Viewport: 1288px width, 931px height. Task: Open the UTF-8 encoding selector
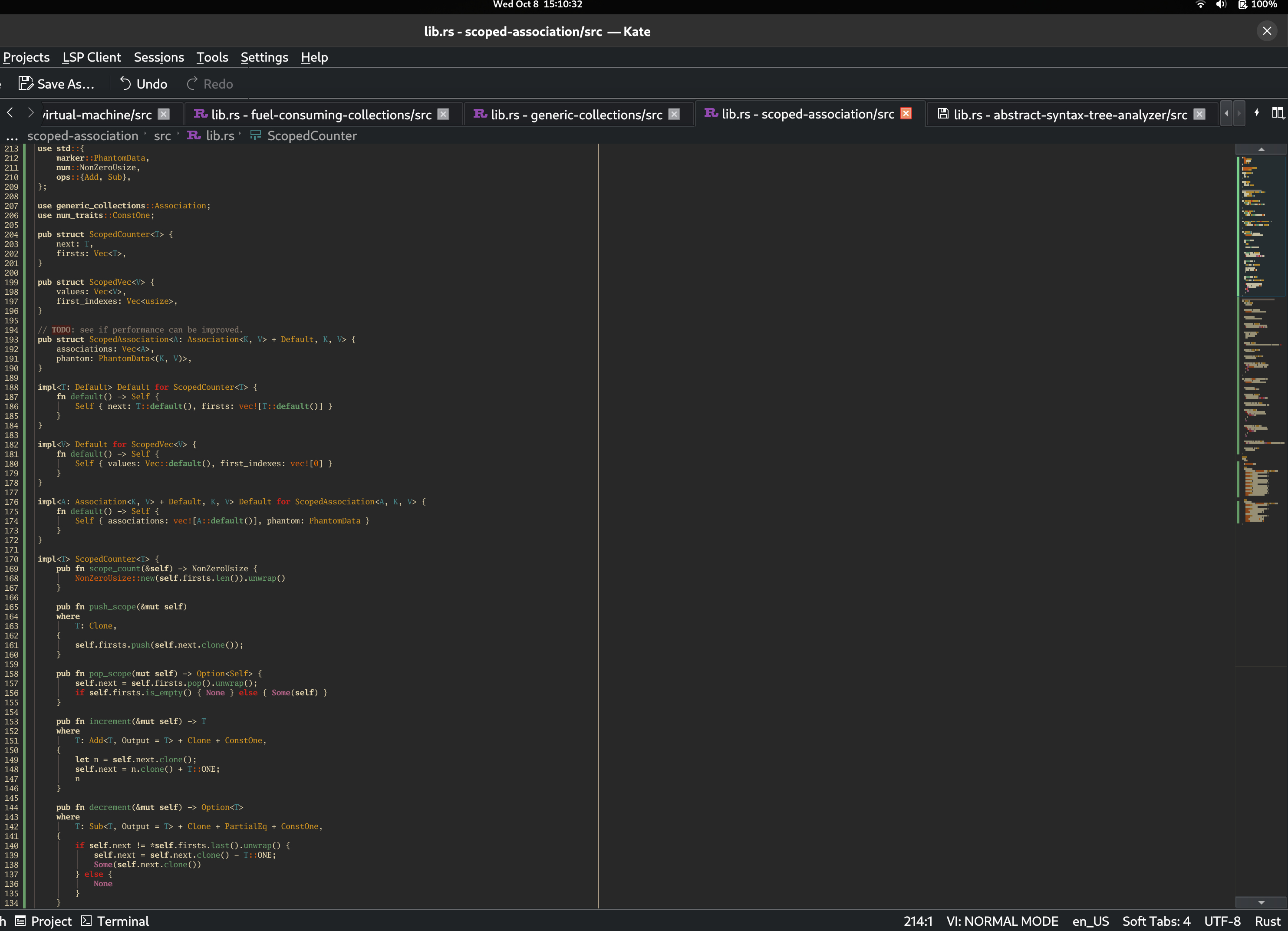[x=1222, y=921]
